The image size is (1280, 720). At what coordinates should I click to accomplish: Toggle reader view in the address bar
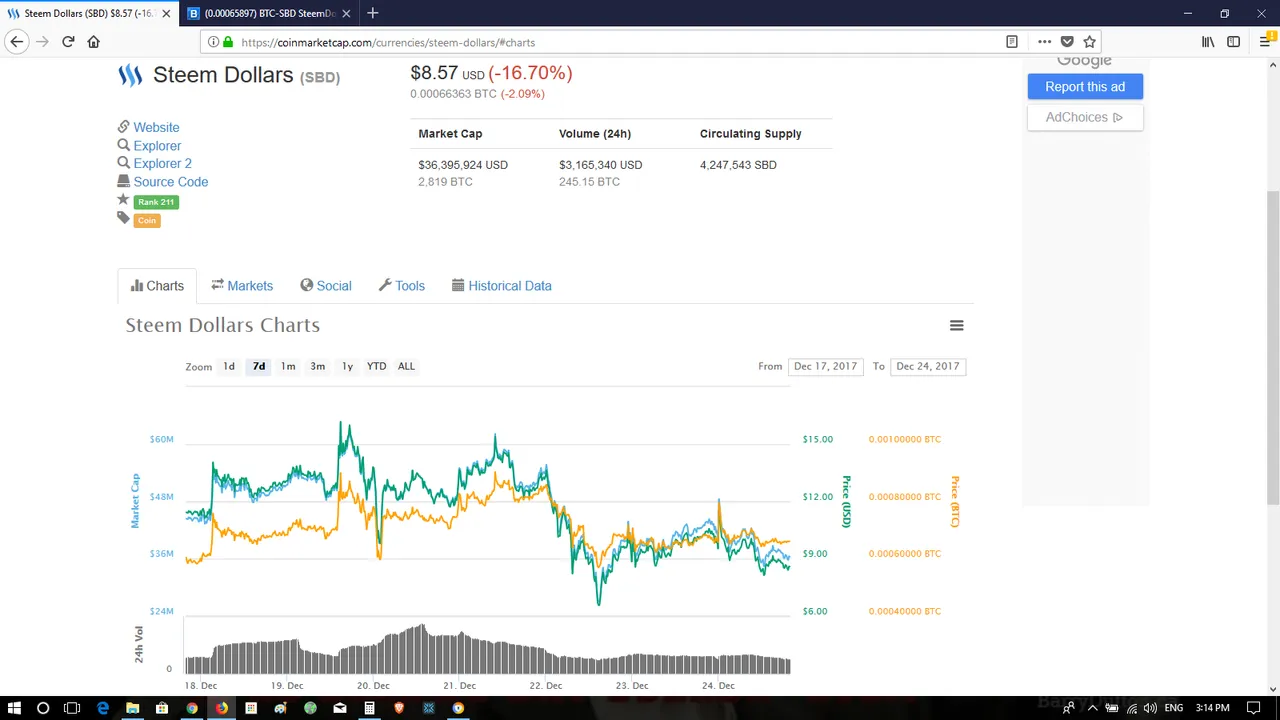pyautogui.click(x=1012, y=42)
